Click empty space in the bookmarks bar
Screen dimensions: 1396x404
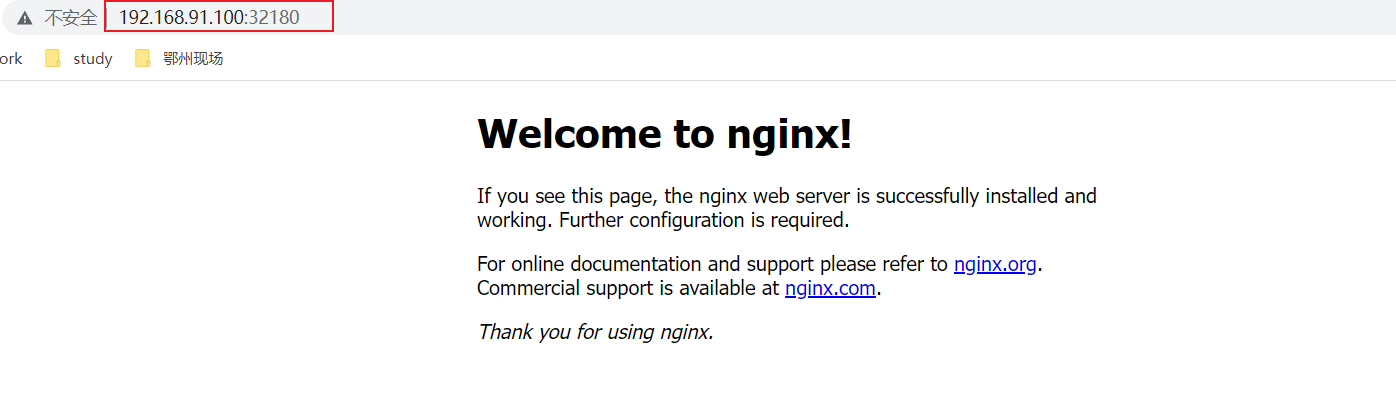tap(800, 59)
